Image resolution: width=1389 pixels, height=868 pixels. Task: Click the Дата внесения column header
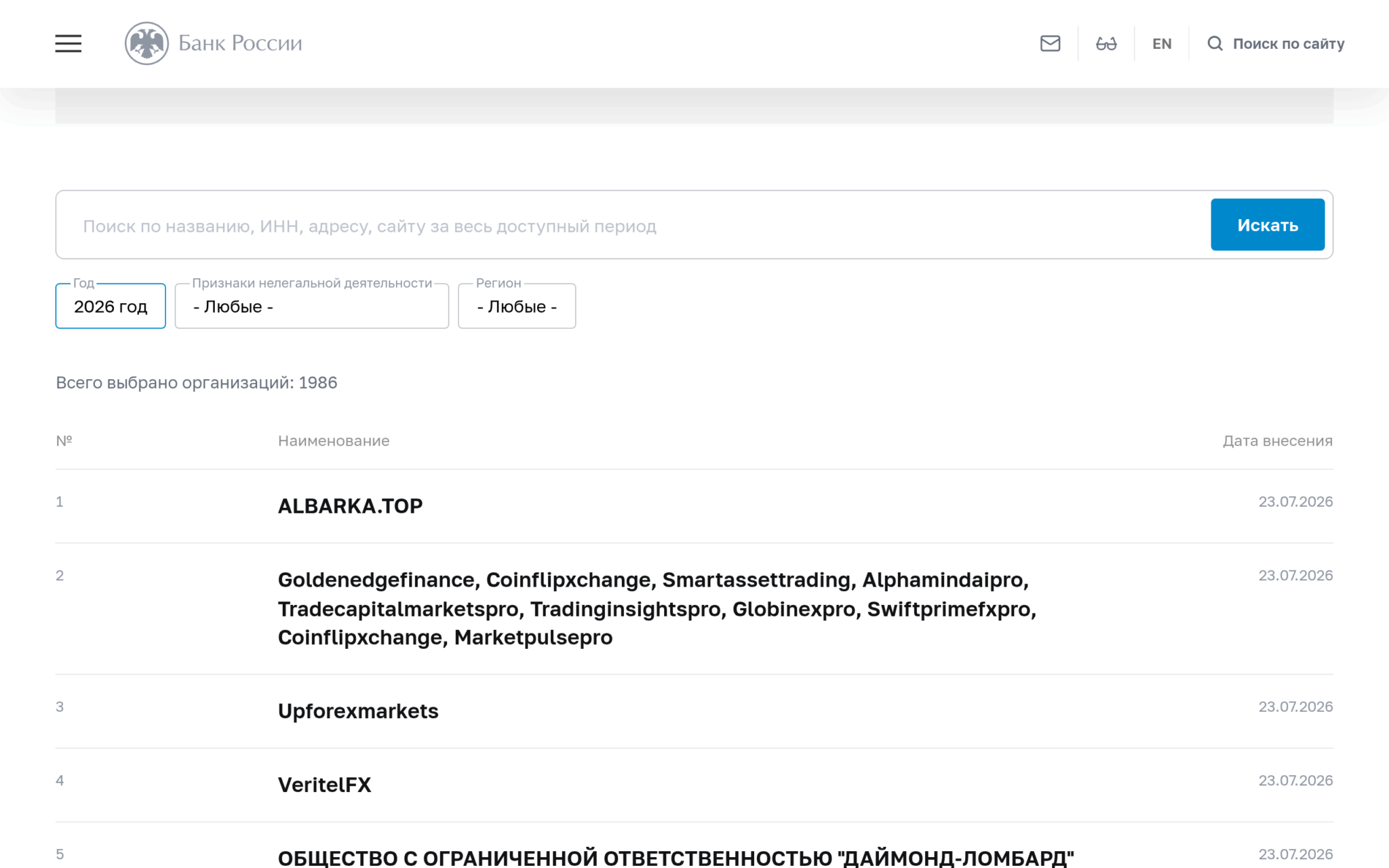(1278, 441)
